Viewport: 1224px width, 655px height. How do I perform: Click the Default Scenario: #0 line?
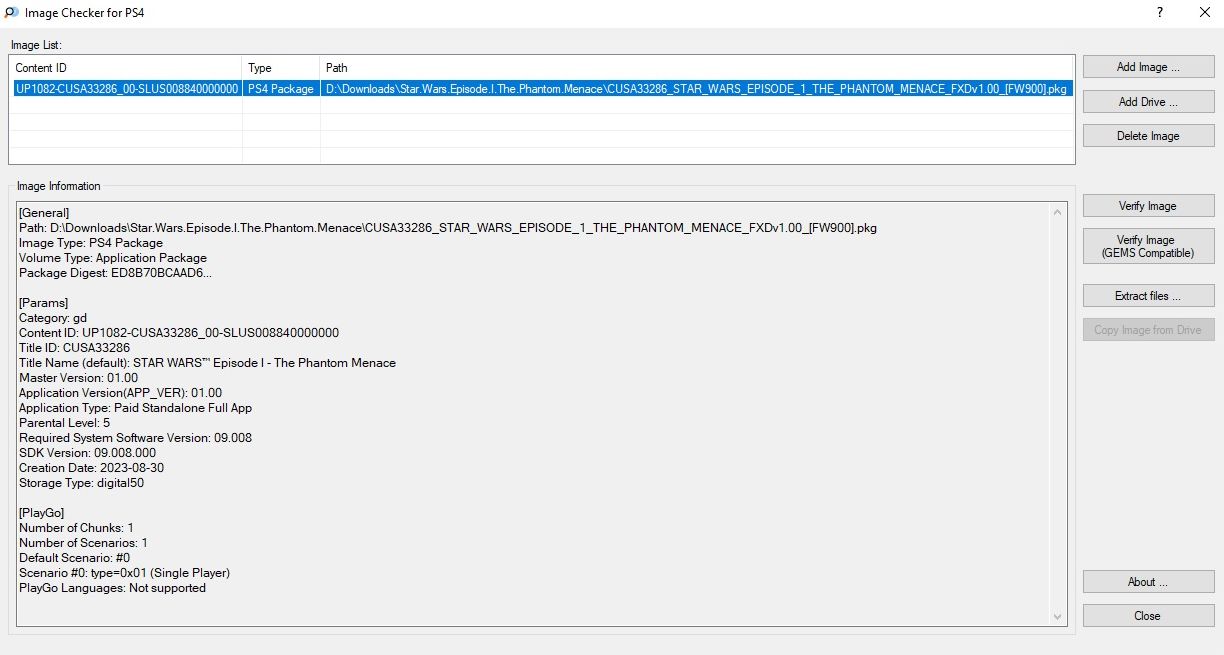click(x=75, y=557)
